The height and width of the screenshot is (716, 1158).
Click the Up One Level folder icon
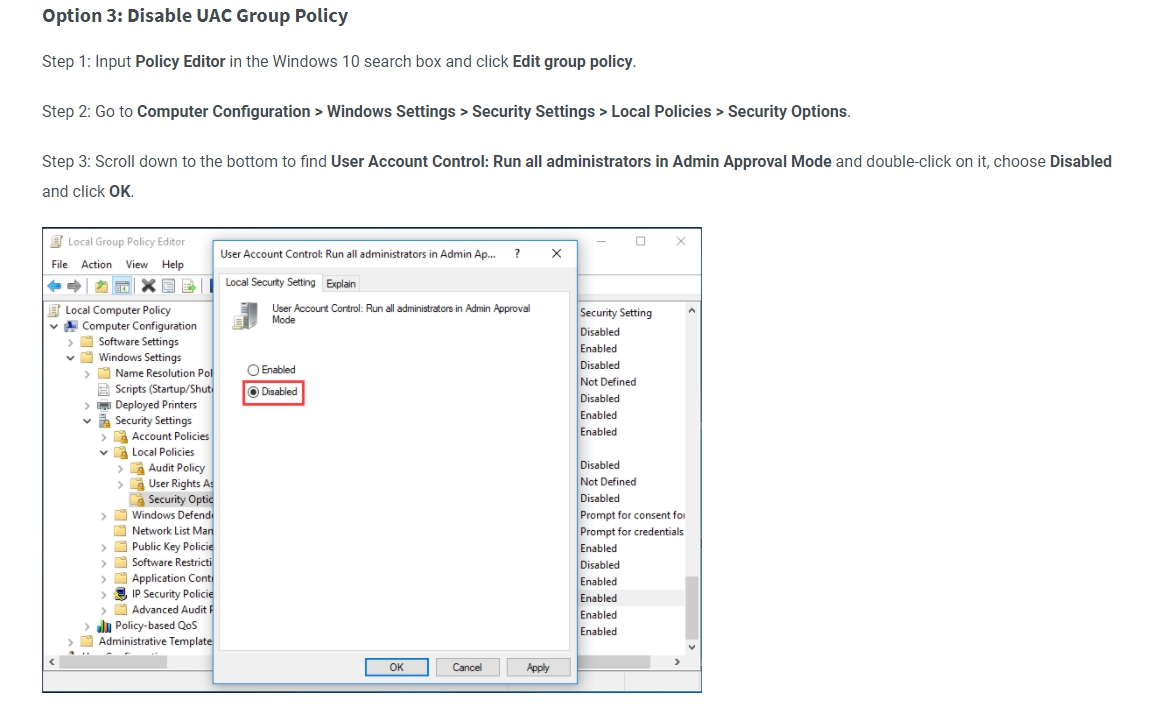101,286
